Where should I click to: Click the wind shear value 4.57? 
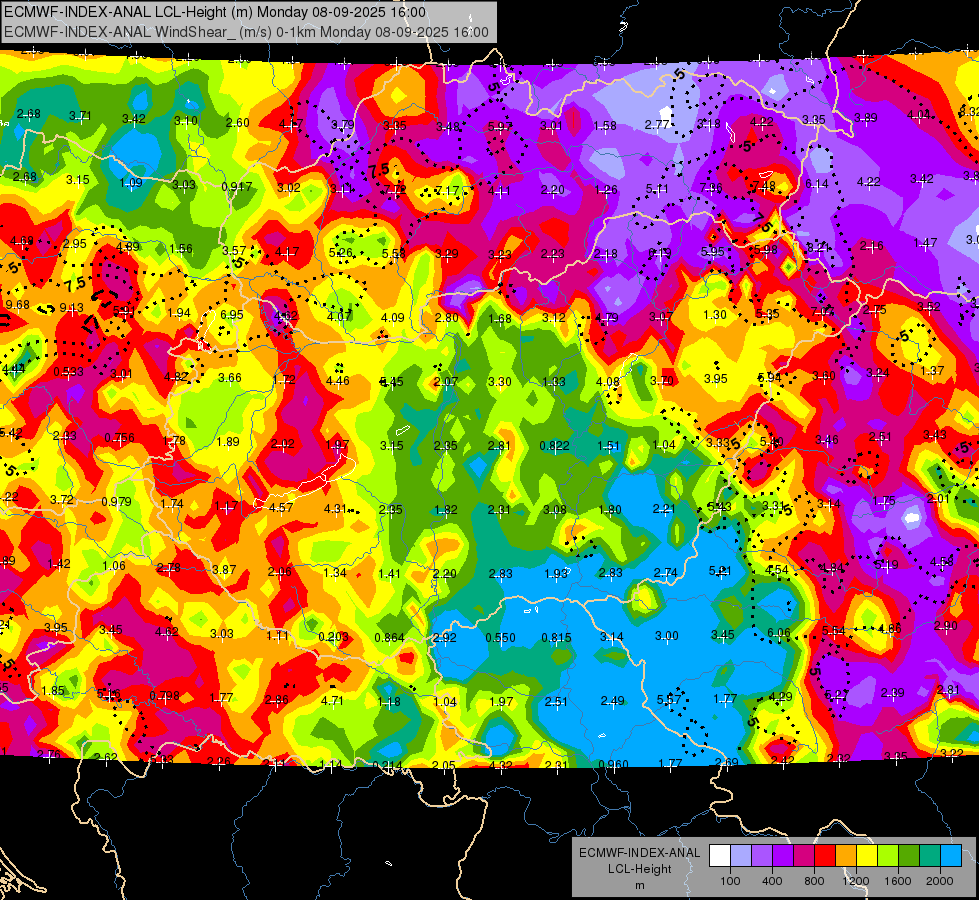(281, 507)
